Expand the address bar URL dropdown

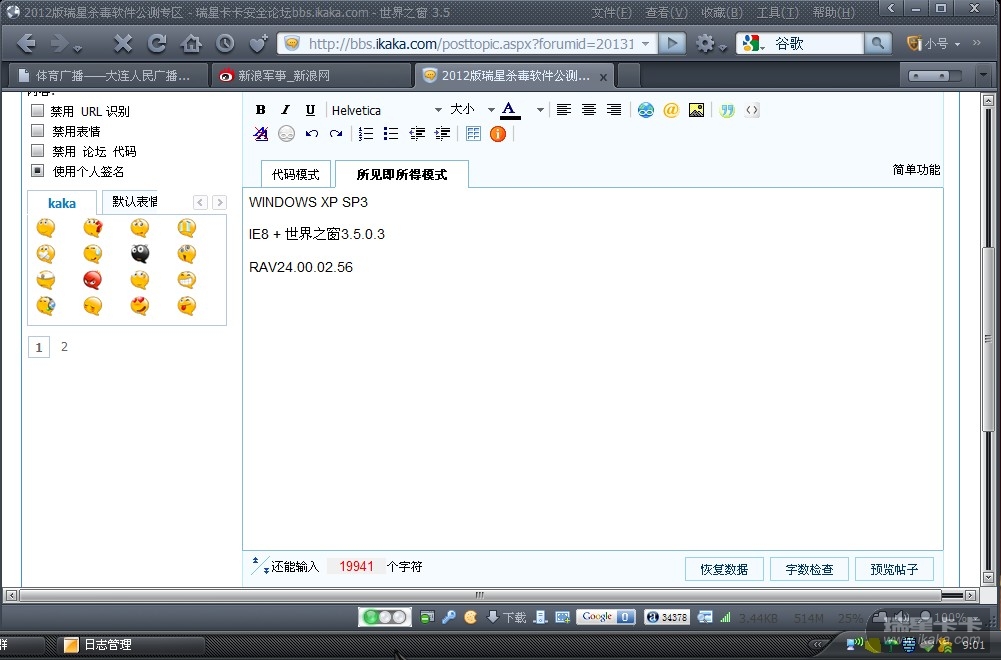tap(646, 43)
